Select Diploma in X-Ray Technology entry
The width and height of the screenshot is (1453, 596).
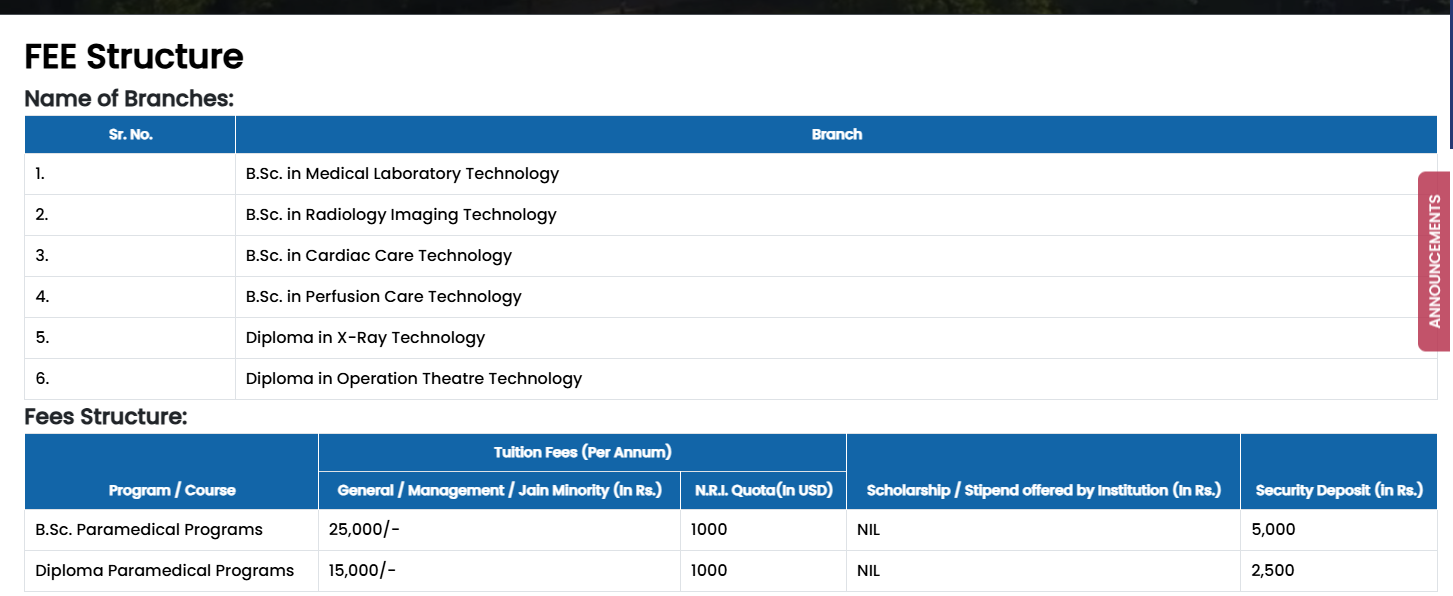(x=365, y=338)
